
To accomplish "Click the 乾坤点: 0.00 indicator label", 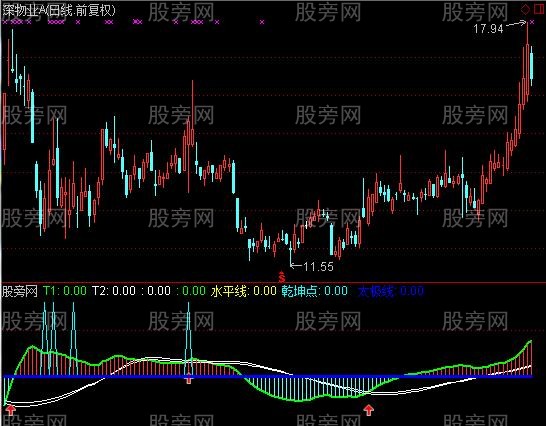I will coord(314,291).
